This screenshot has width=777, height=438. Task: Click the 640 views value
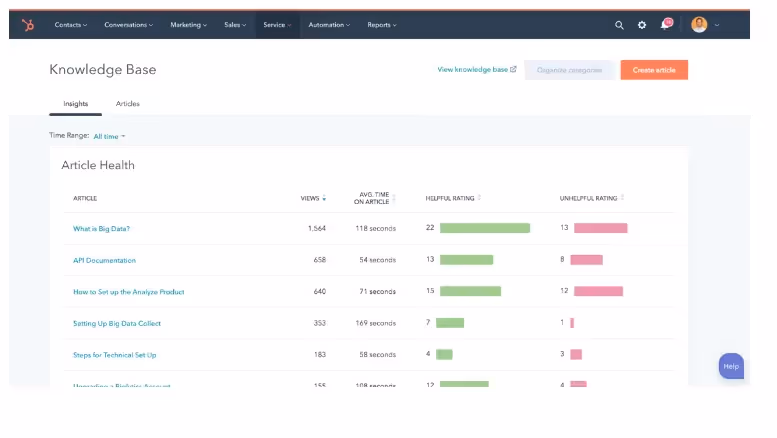tap(320, 291)
